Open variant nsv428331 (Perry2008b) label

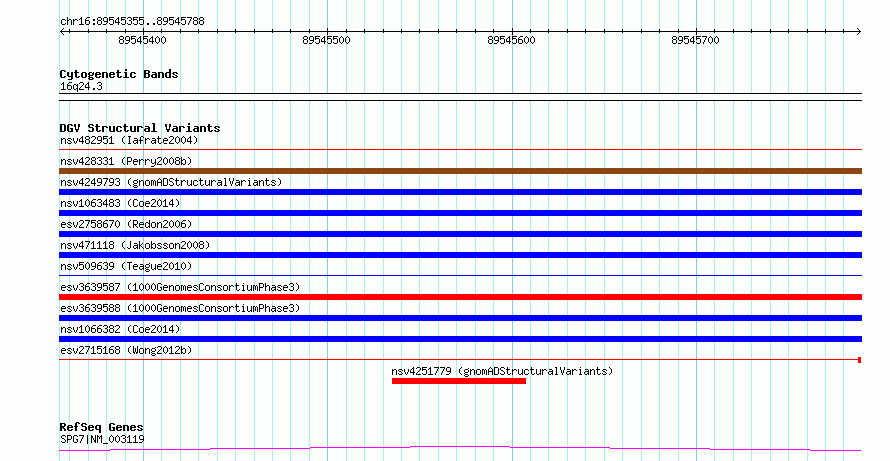[126, 161]
